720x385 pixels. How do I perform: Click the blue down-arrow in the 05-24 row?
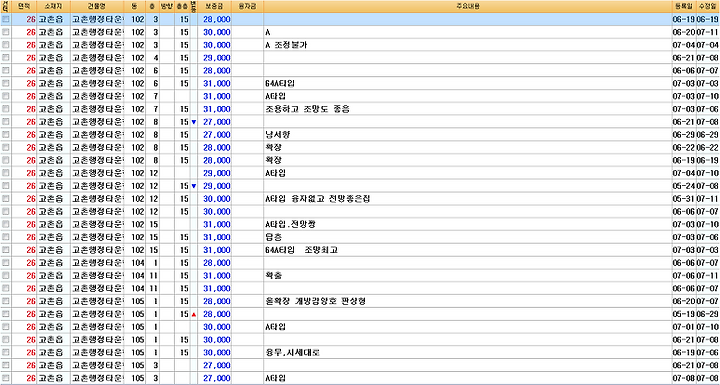[193, 186]
